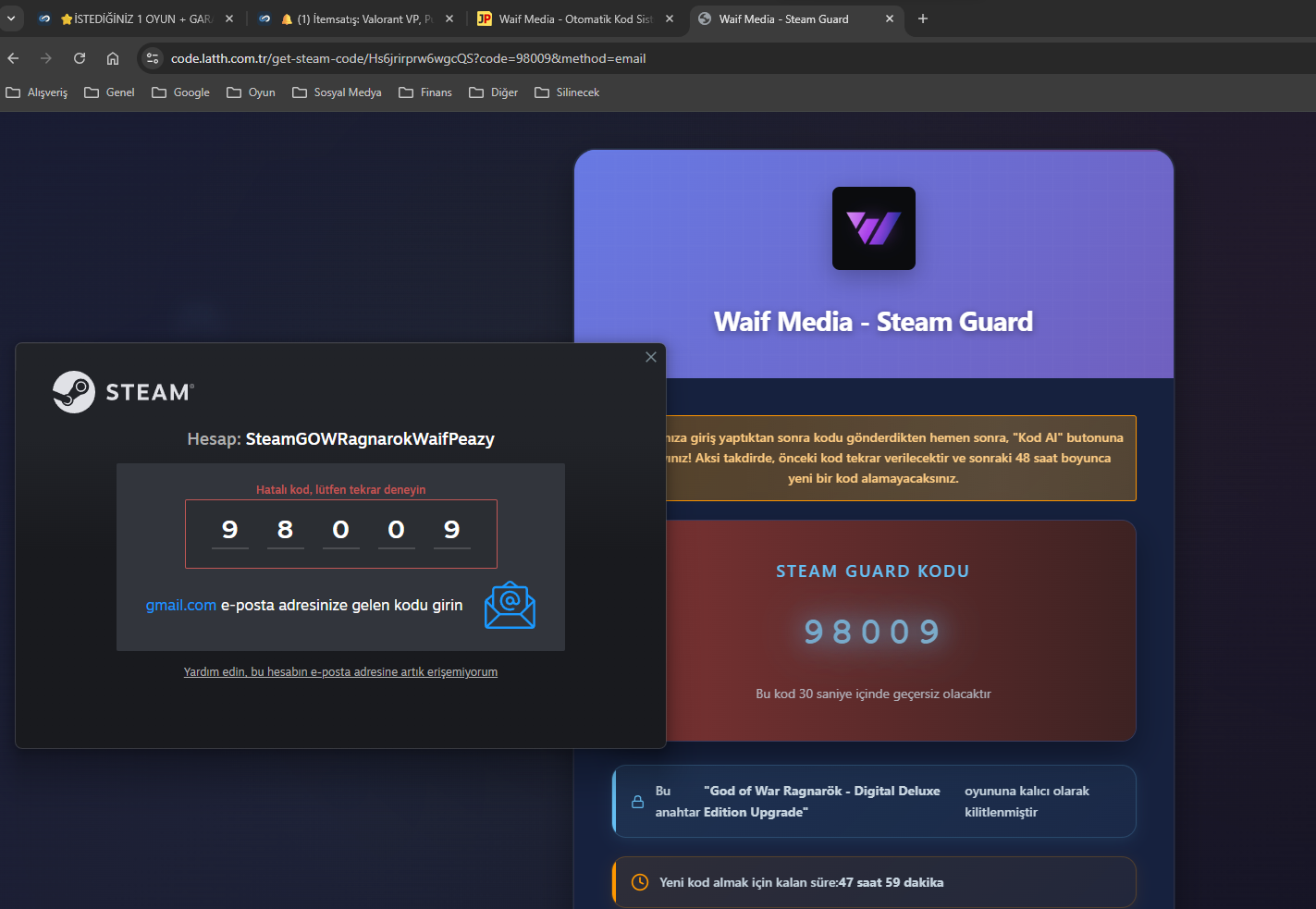Click the last code digit box
This screenshot has height=909, width=1316.
[452, 531]
